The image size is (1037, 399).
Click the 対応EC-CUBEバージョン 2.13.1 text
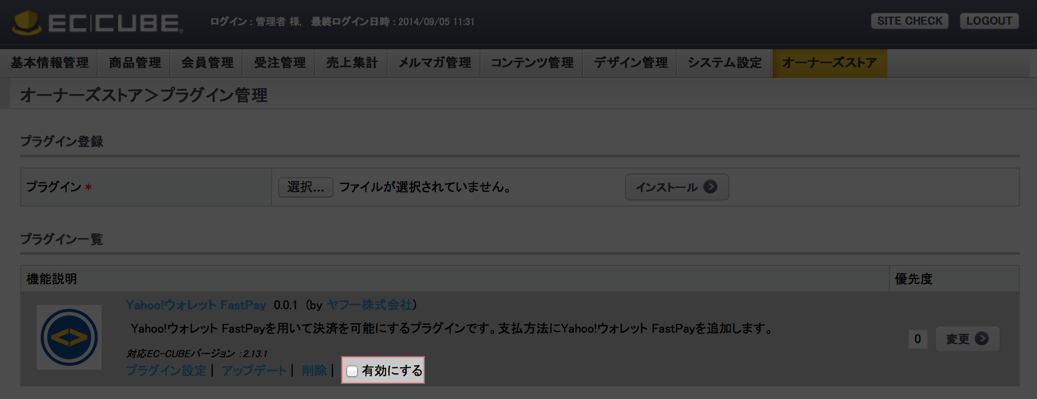click(196, 353)
